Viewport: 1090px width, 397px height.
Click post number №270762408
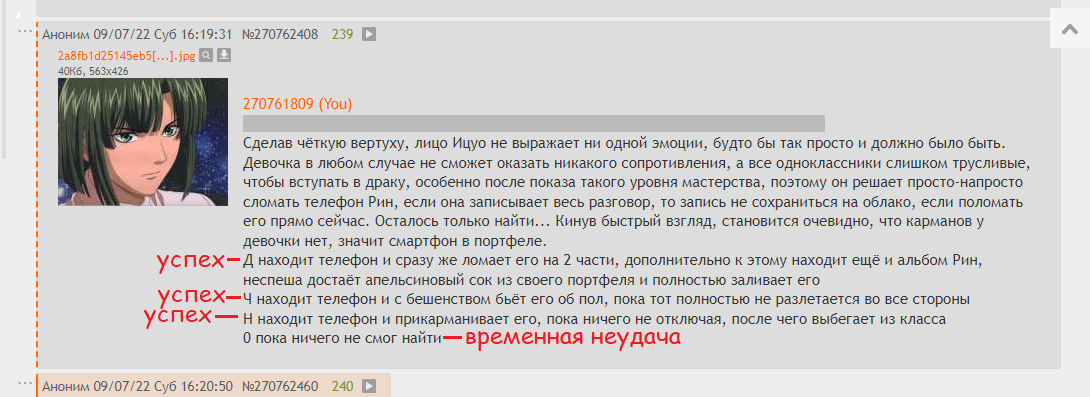[280, 34]
